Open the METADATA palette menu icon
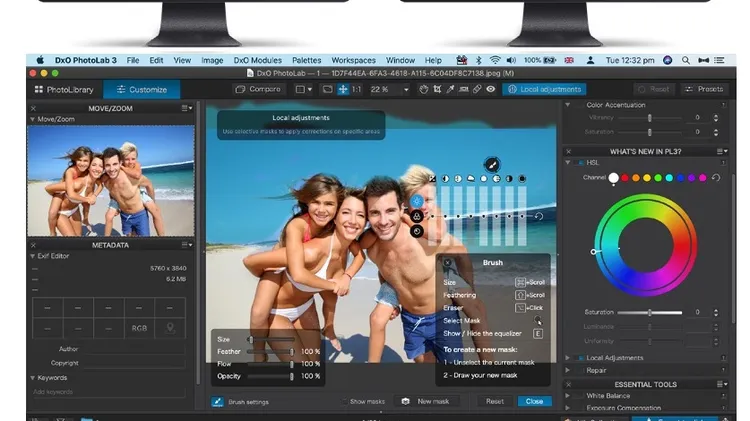 (187, 245)
